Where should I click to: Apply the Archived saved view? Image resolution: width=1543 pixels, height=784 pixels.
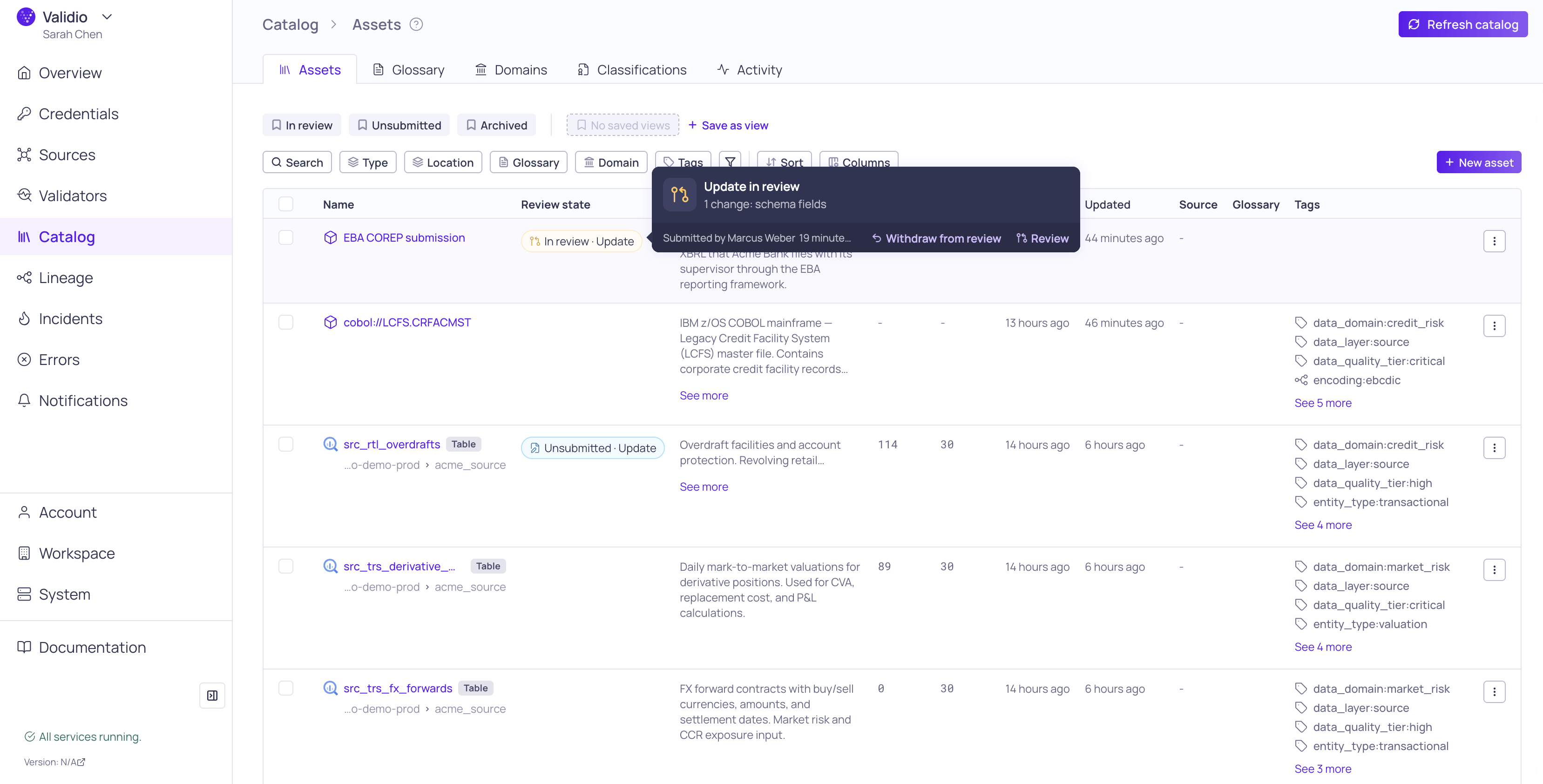tap(497, 125)
